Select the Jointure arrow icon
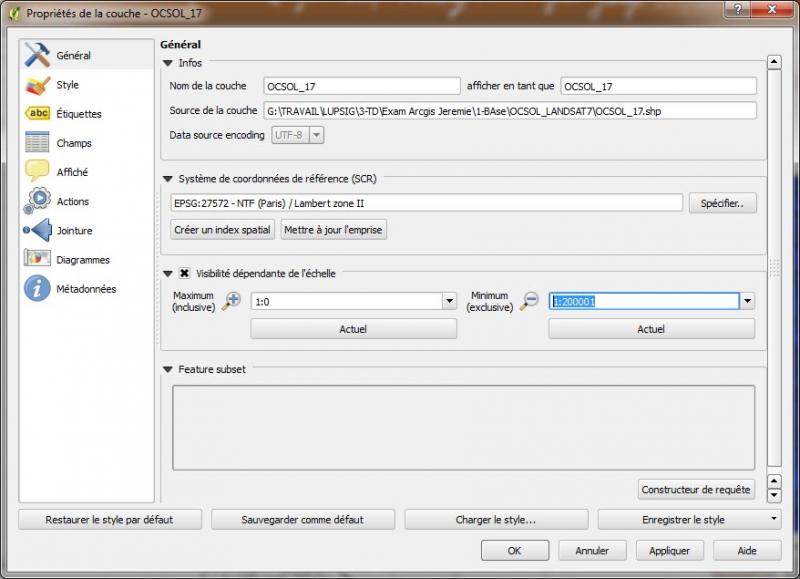Image resolution: width=800 pixels, height=579 pixels. tap(38, 230)
